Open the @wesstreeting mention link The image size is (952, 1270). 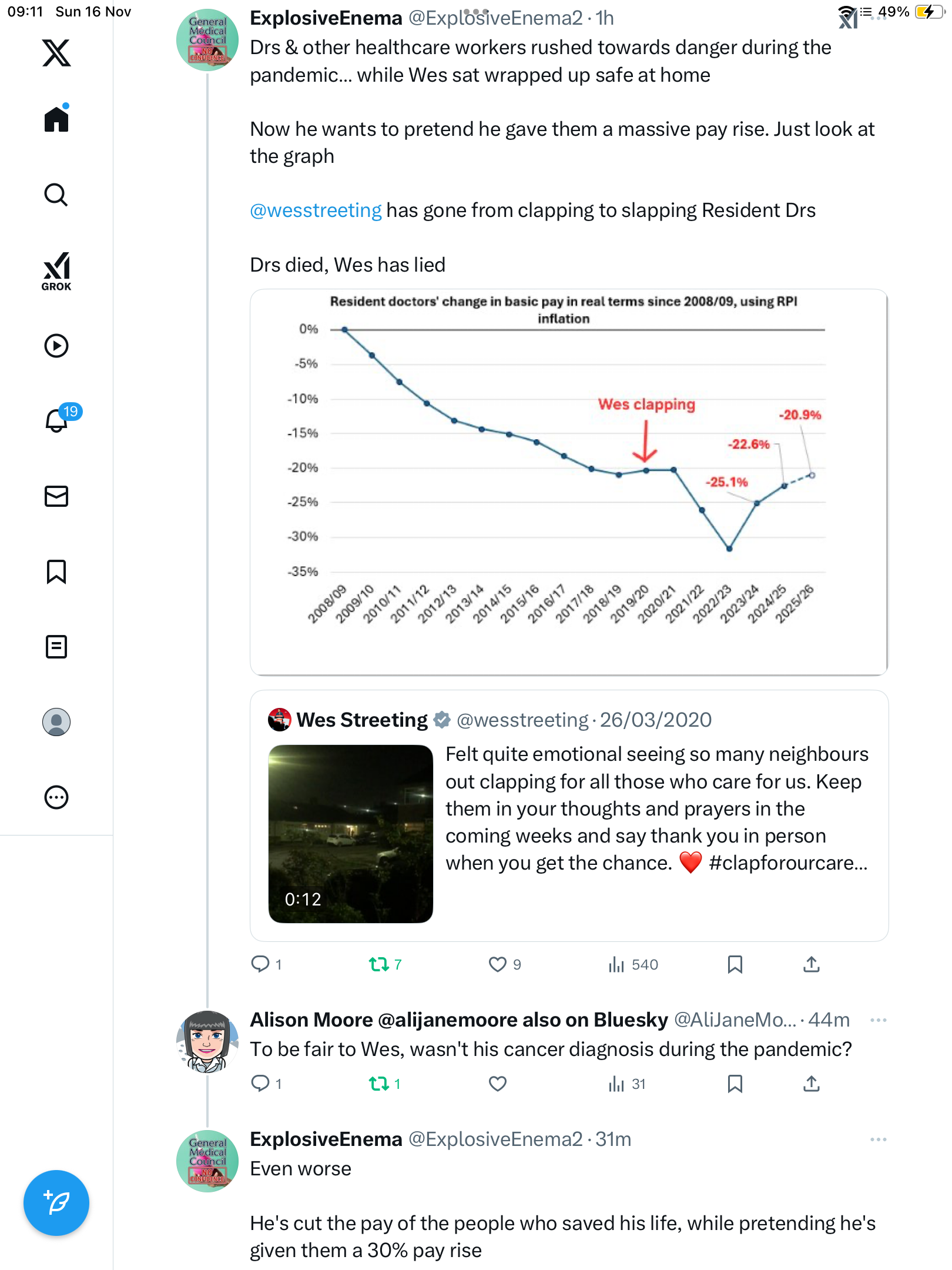(x=316, y=210)
